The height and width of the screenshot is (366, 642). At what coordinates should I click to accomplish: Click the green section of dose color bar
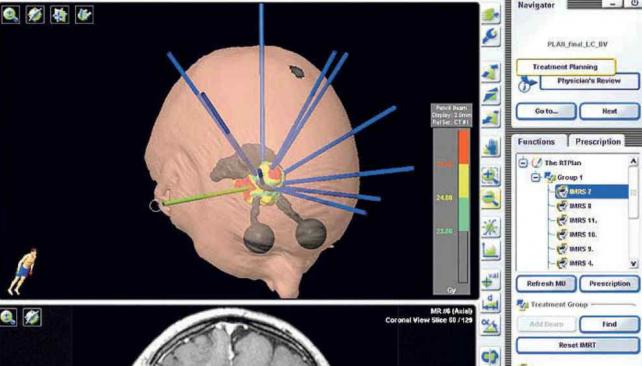click(x=463, y=215)
